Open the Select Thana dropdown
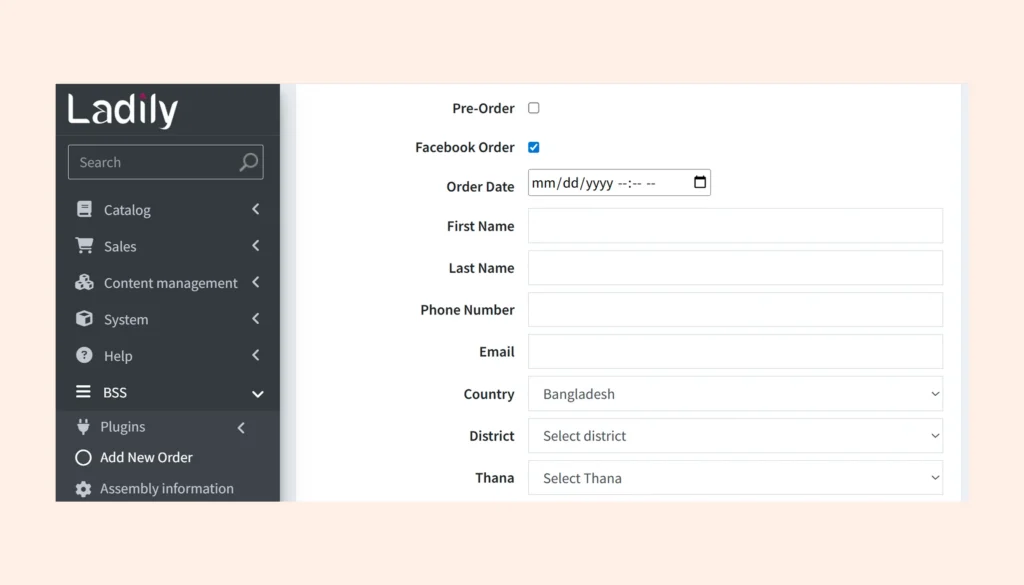Screen dimensions: 1024x585 click(x=735, y=478)
